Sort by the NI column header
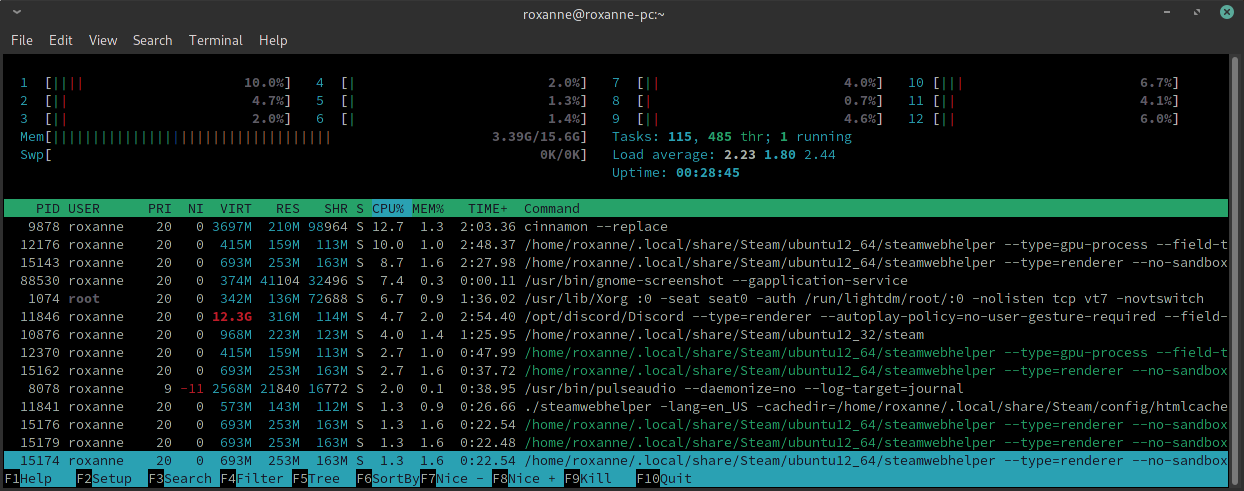The image size is (1244, 491). (196, 209)
